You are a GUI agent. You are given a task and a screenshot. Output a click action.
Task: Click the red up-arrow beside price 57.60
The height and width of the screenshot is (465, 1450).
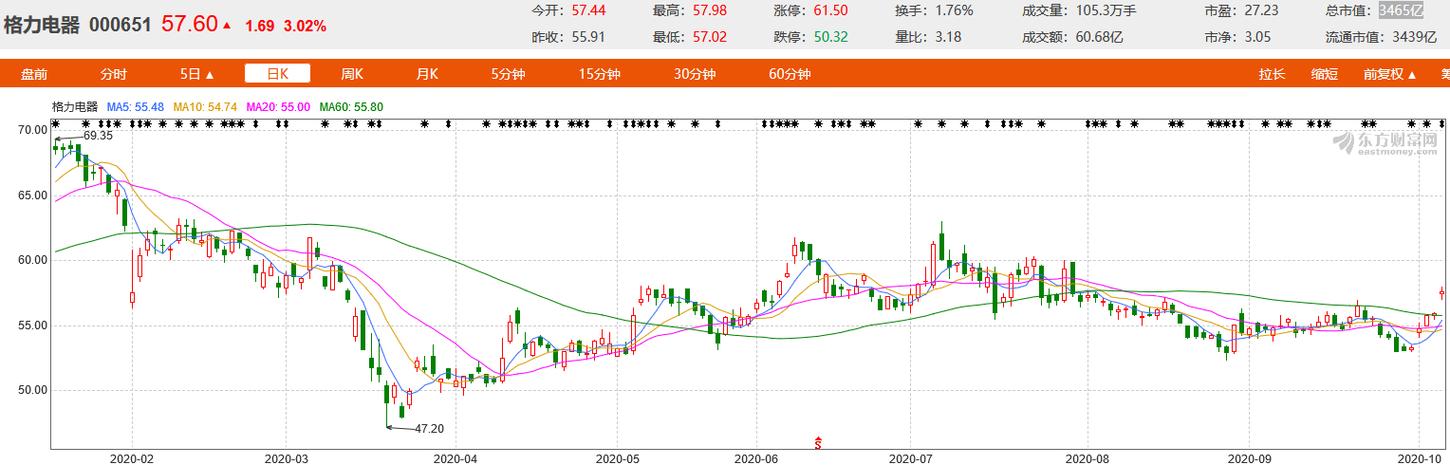tap(228, 25)
